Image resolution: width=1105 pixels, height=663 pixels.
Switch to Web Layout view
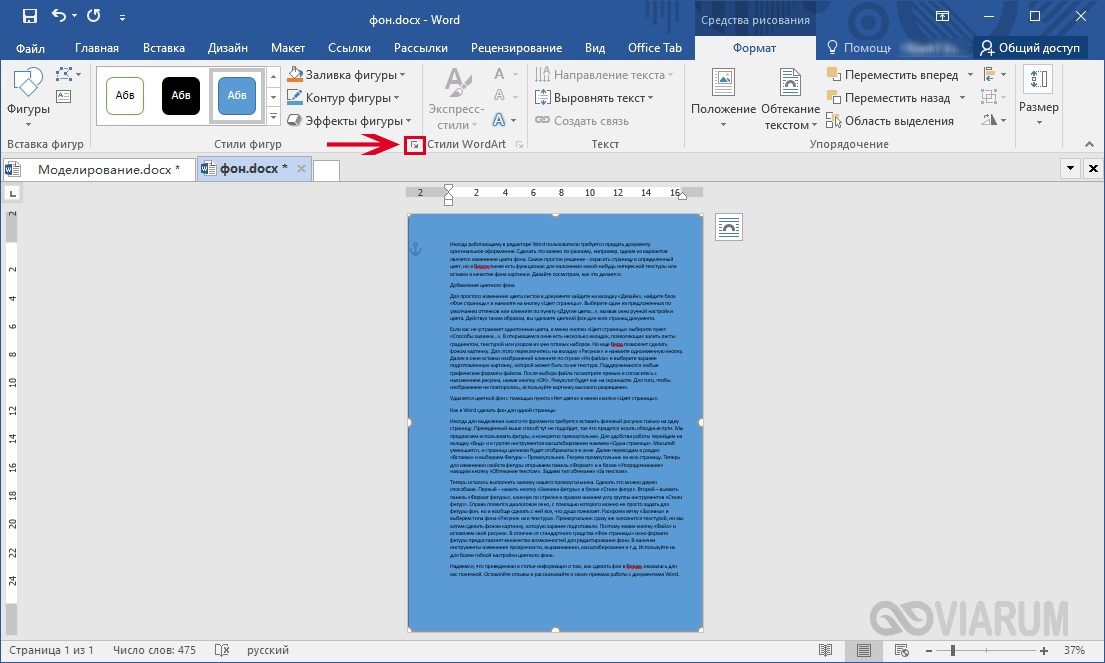[901, 650]
